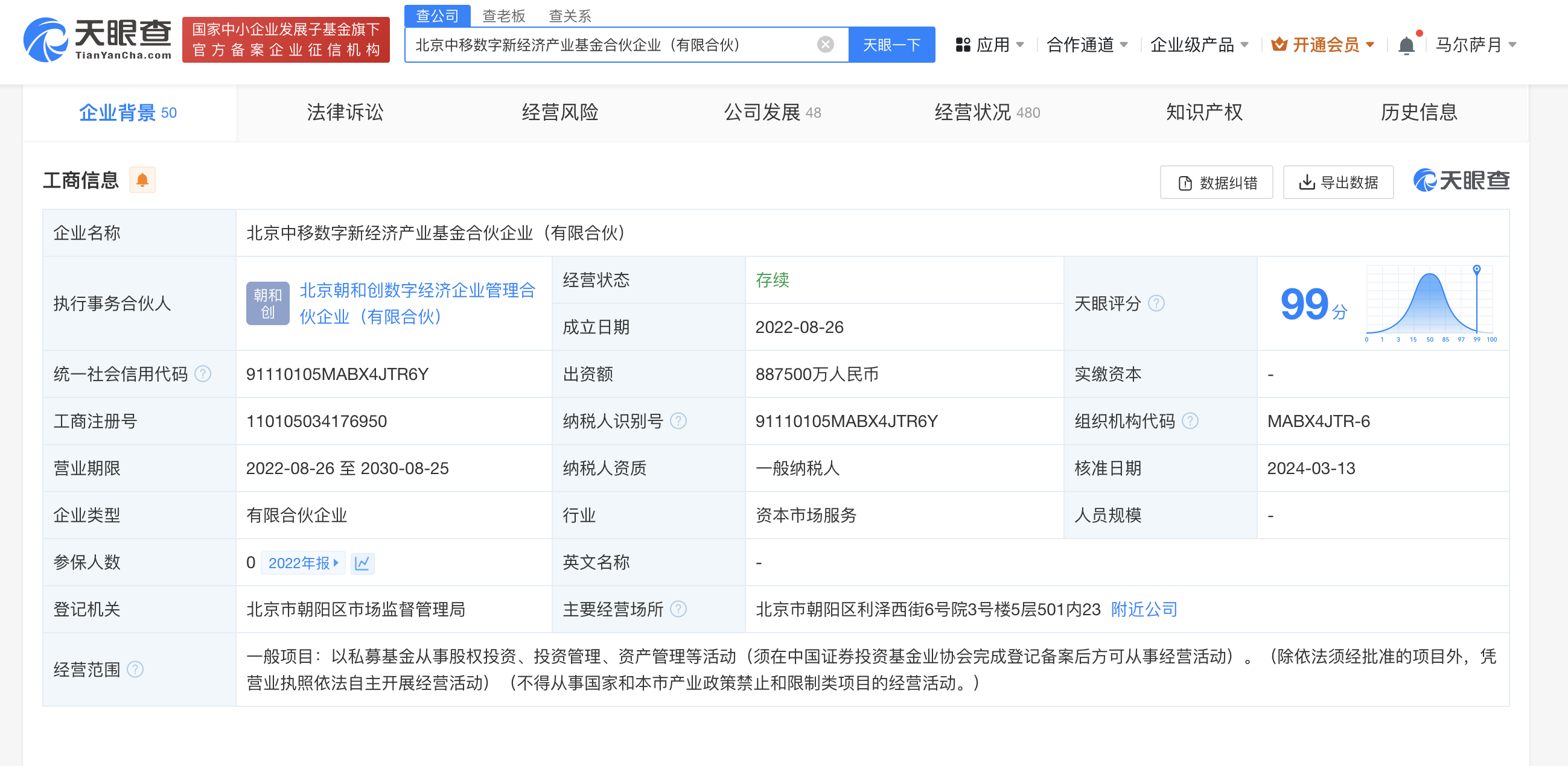Screen dimensions: 1568x766
Task: Click the 导出数据 export button
Action: [1338, 183]
